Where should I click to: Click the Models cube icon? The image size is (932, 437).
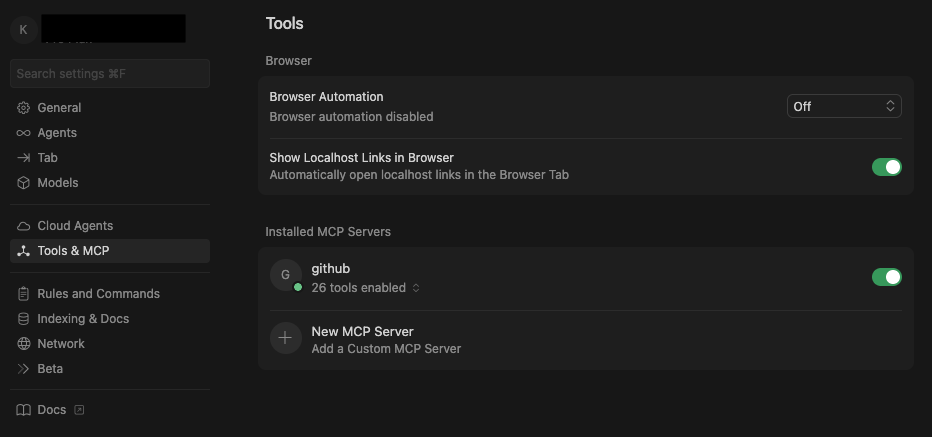coord(24,183)
